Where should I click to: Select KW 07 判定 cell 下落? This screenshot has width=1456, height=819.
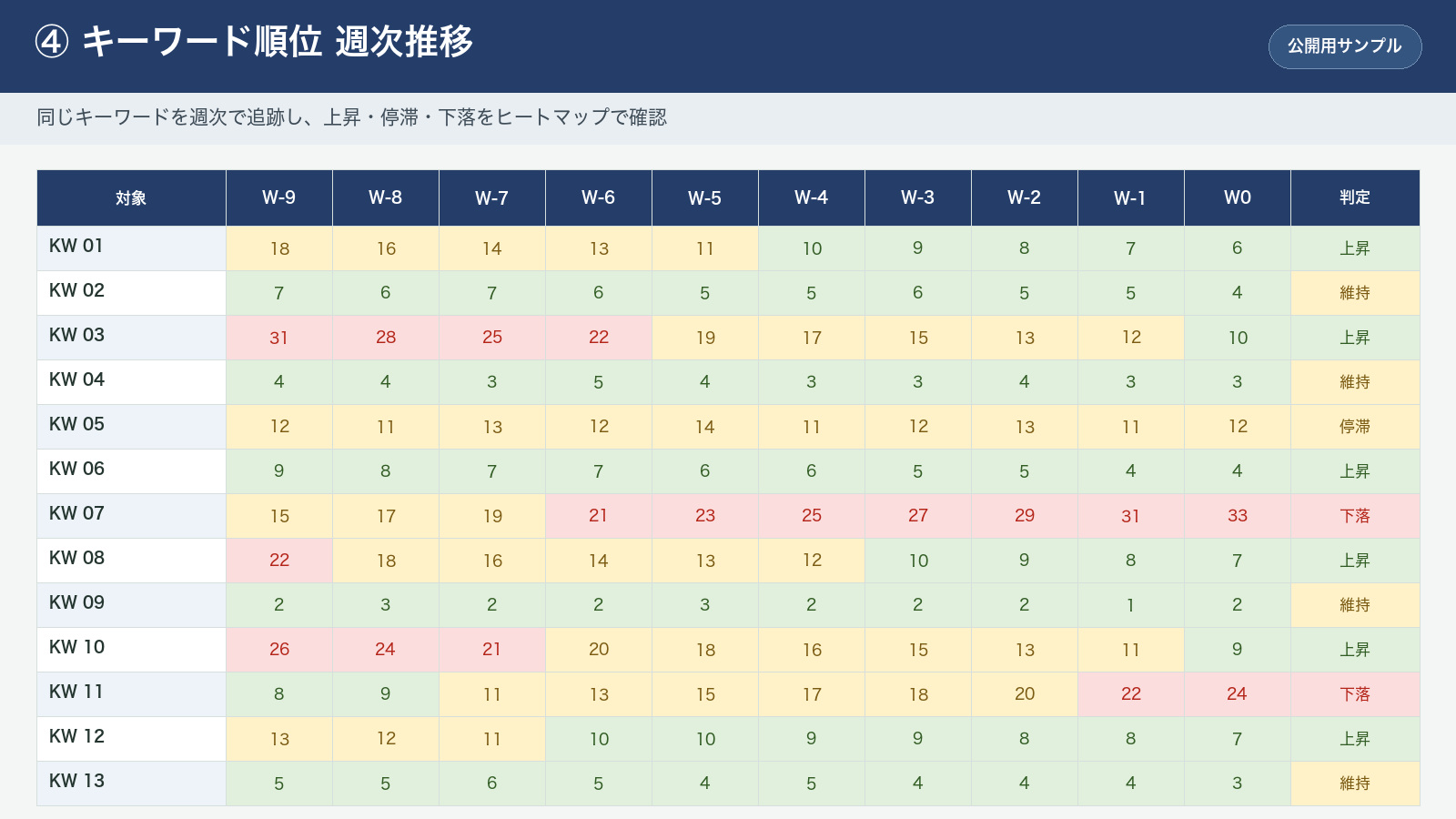1355,516
